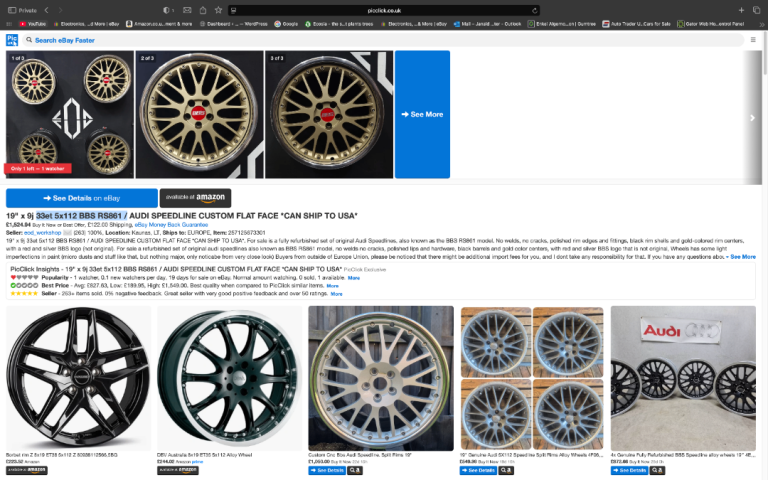This screenshot has height=480, width=768.
Task: Click Amazon button under DBV Australia wheel
Action: (178, 470)
